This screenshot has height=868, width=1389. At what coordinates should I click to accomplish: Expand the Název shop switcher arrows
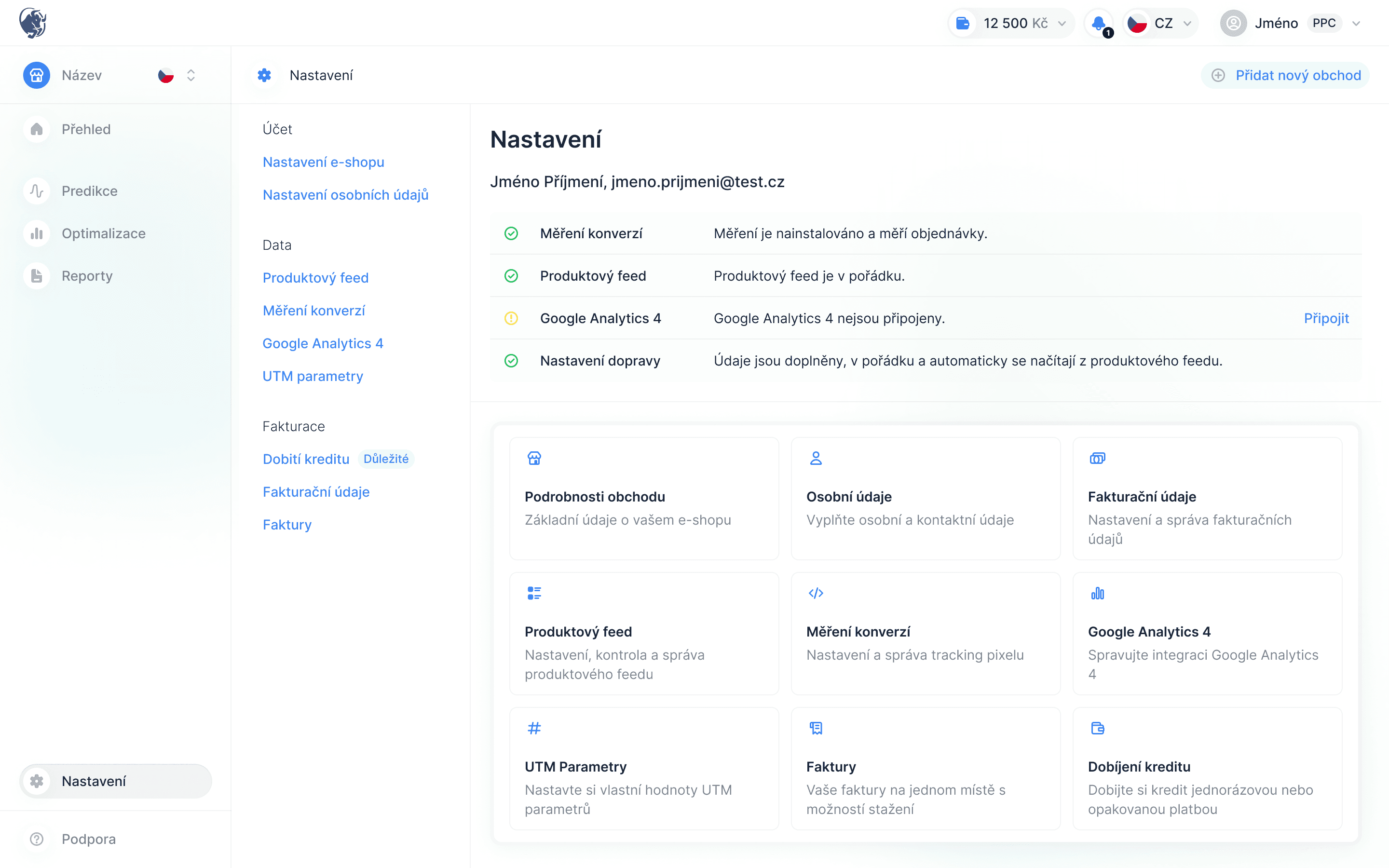tap(191, 75)
